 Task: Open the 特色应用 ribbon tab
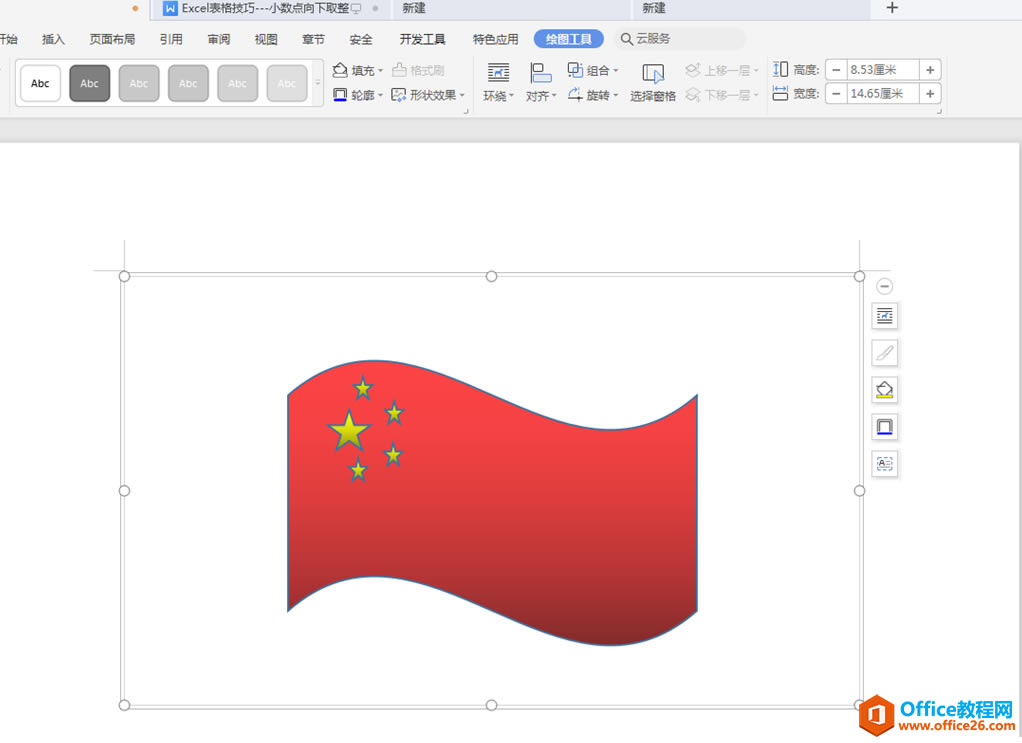coord(495,39)
